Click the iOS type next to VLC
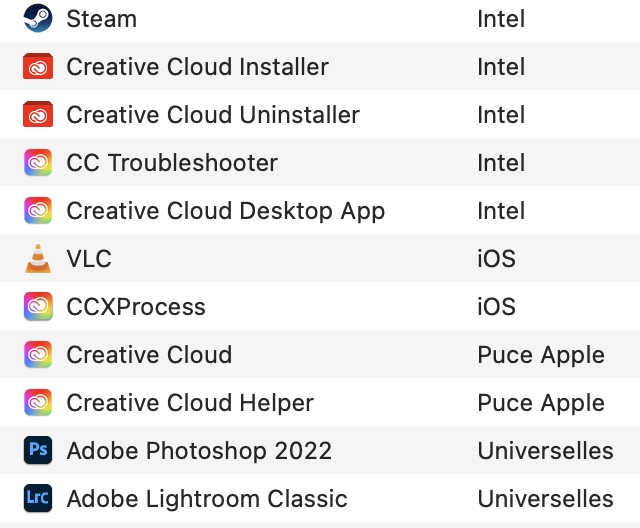This screenshot has width=640, height=528. 496,259
